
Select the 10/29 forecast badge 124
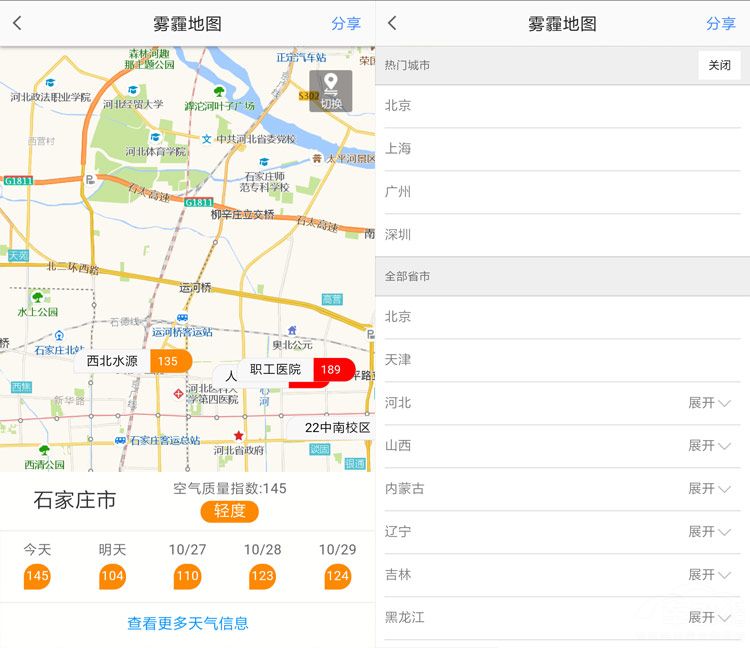pos(337,576)
